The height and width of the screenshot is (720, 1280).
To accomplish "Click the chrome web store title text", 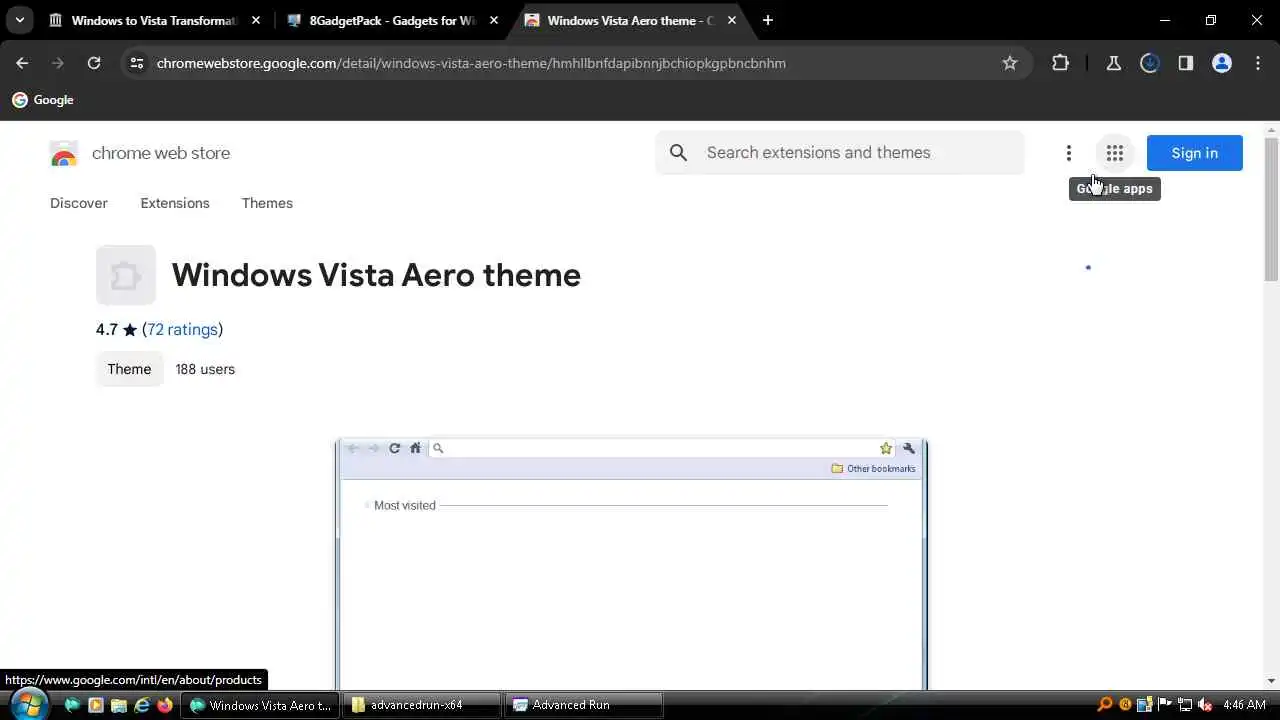I will tap(161, 153).
